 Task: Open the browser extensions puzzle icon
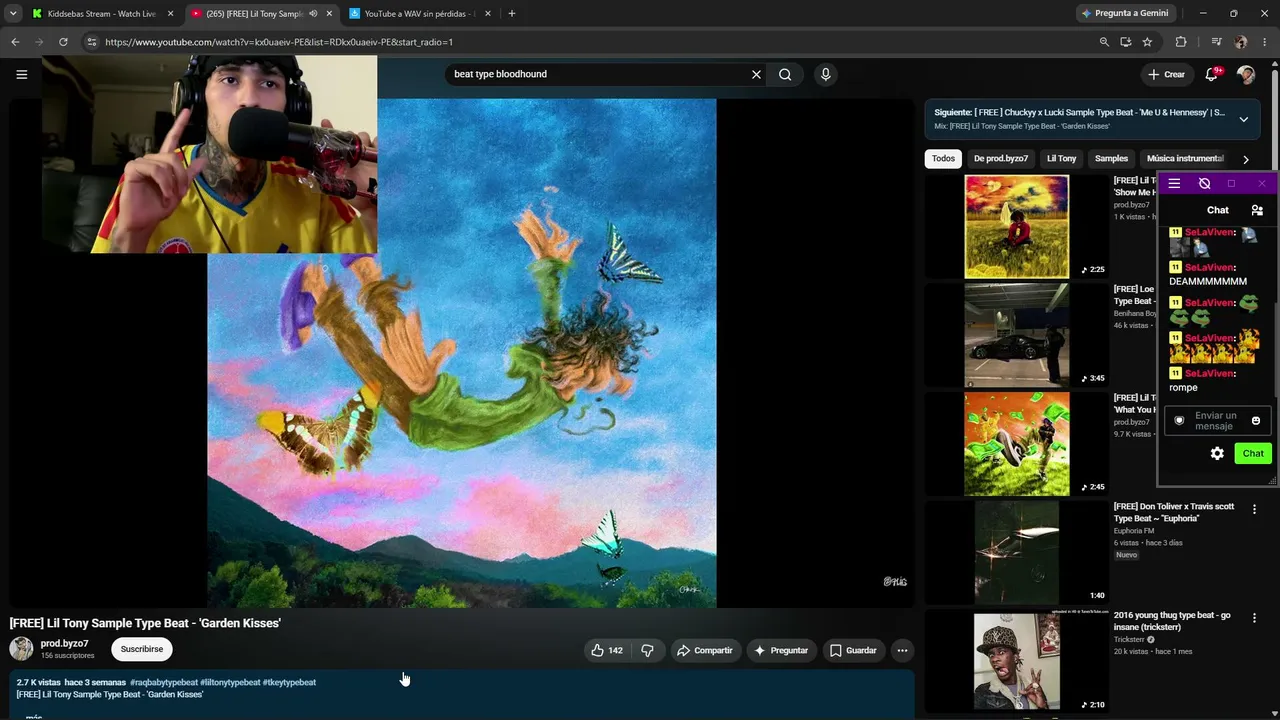[x=1181, y=42]
